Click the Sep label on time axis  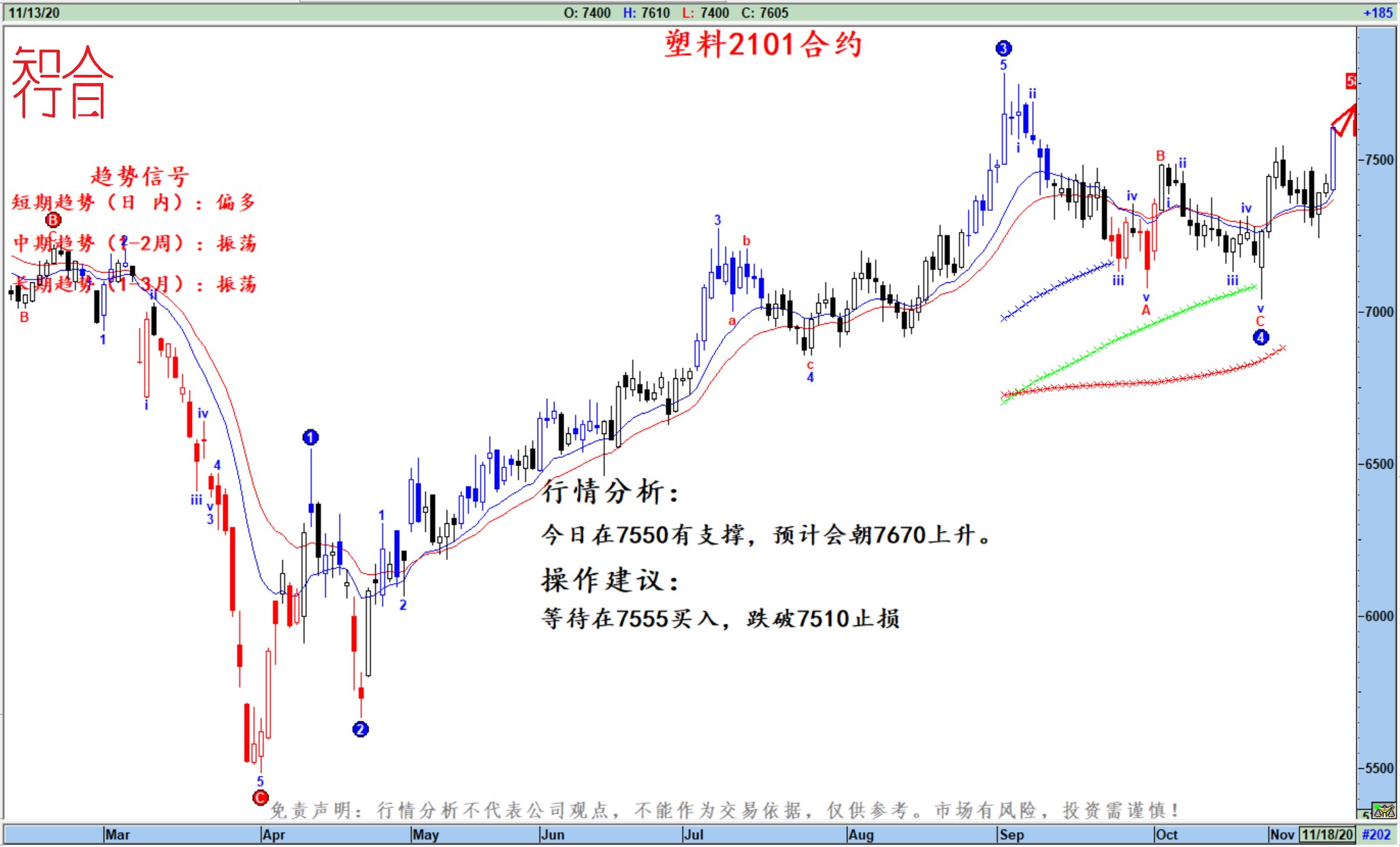(1011, 834)
